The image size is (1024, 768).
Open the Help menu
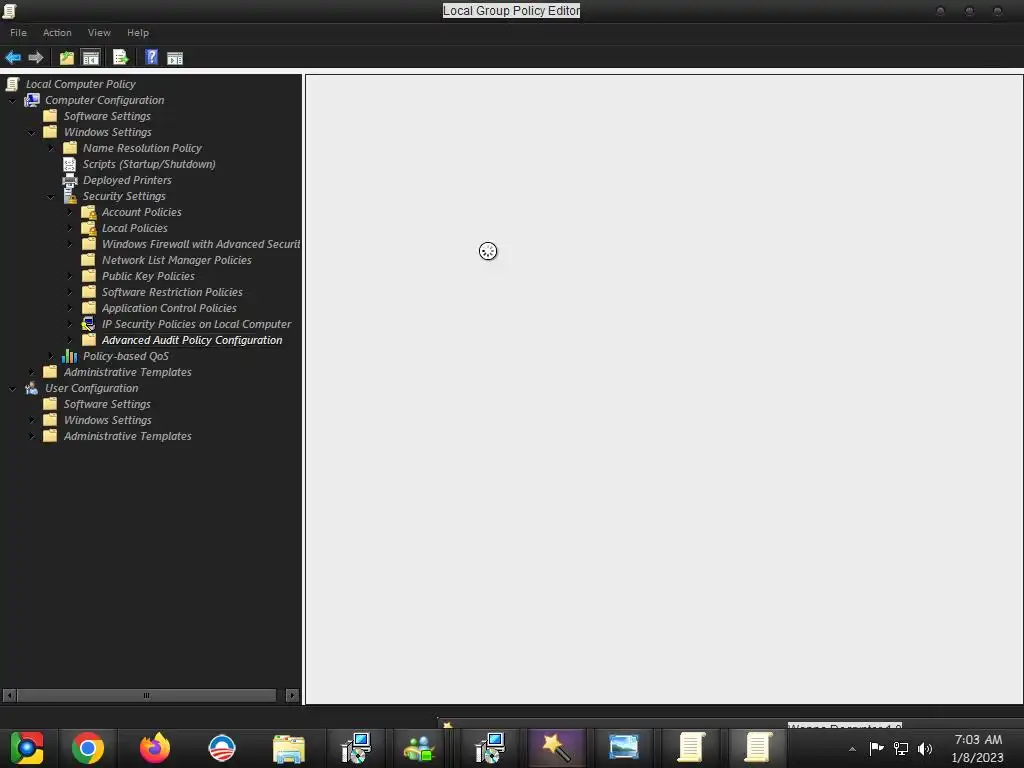[x=138, y=33]
